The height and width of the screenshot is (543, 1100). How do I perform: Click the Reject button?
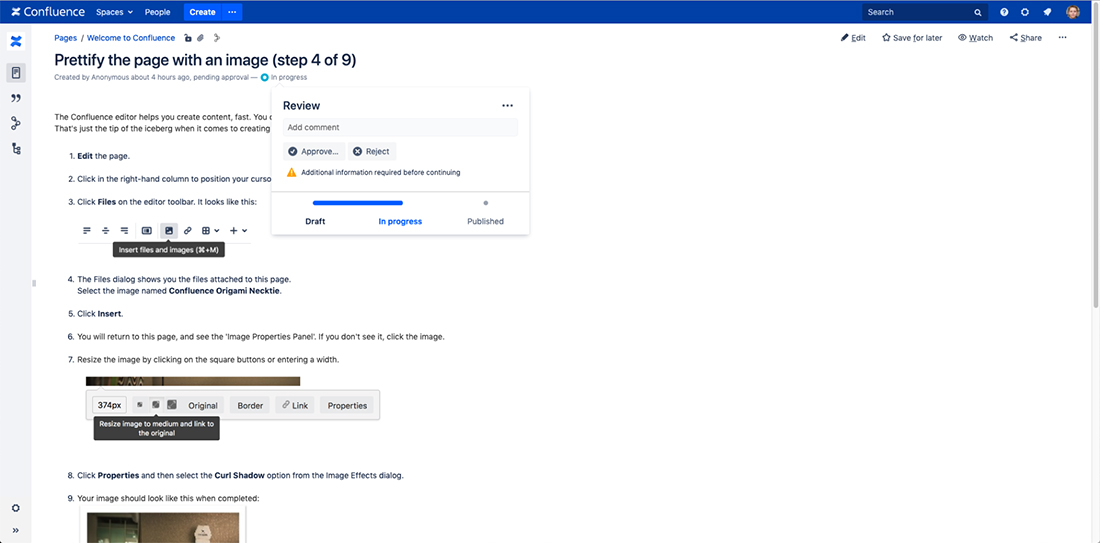pyautogui.click(x=372, y=152)
